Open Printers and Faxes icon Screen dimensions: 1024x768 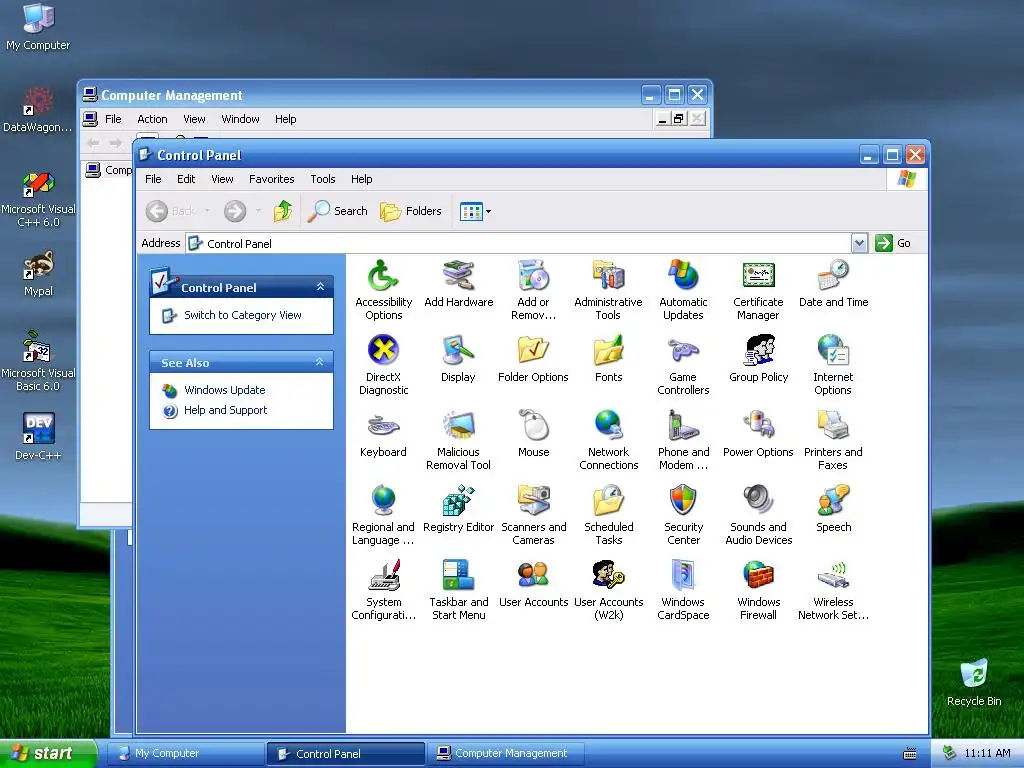(x=833, y=440)
